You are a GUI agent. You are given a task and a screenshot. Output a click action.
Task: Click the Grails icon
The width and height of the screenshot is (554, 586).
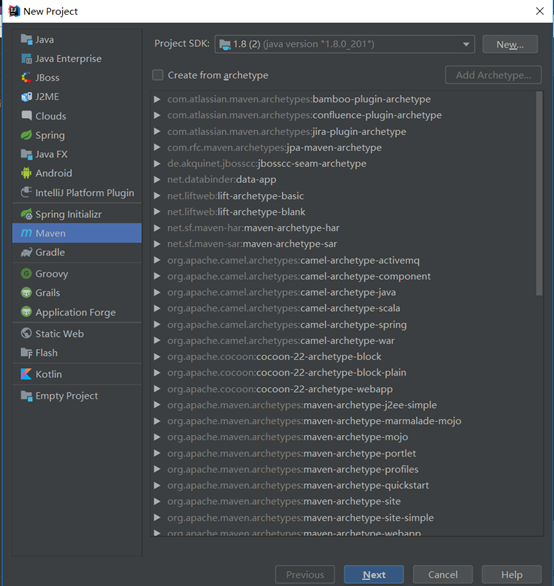tap(27, 293)
